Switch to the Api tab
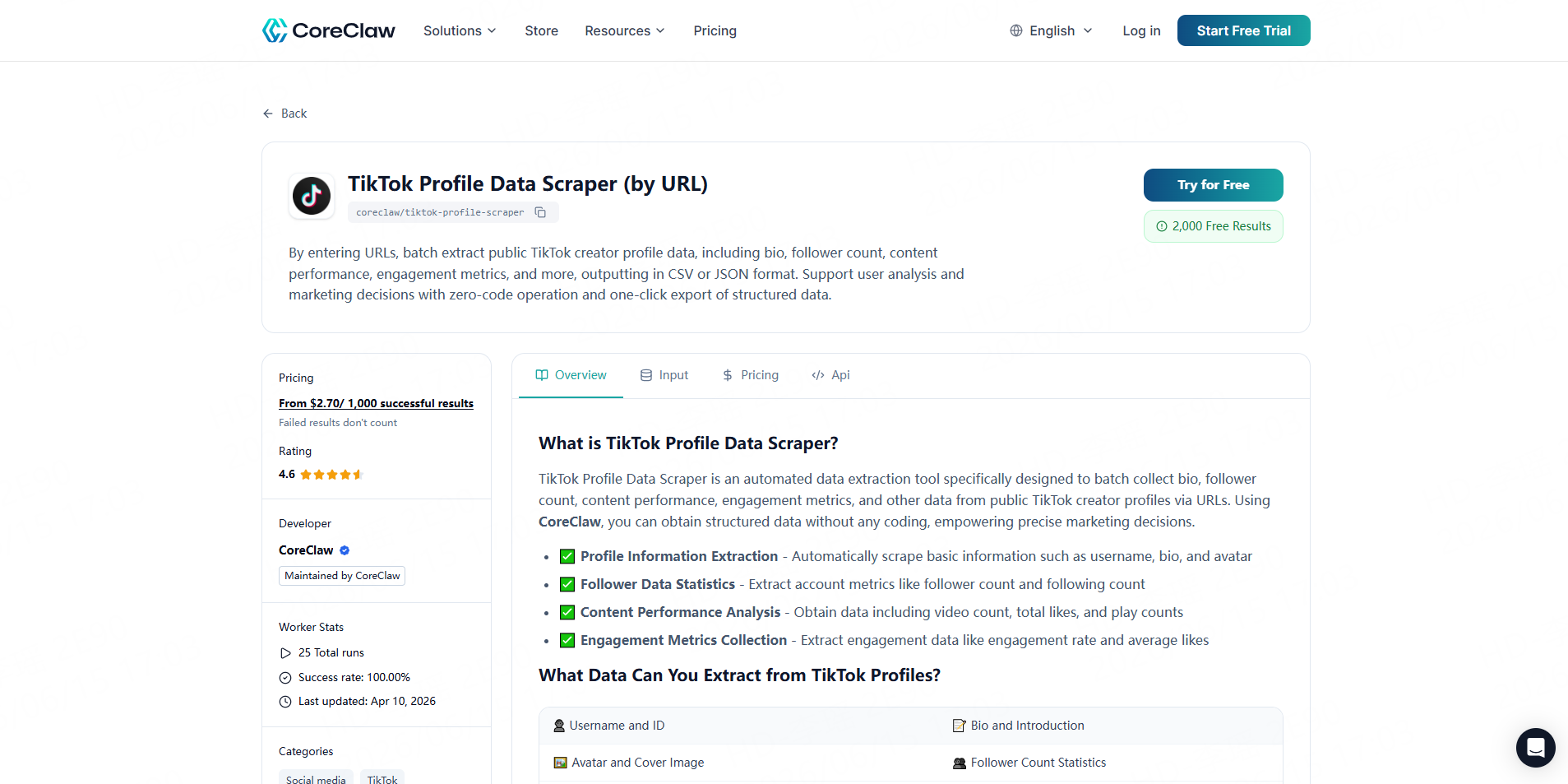 (x=830, y=375)
